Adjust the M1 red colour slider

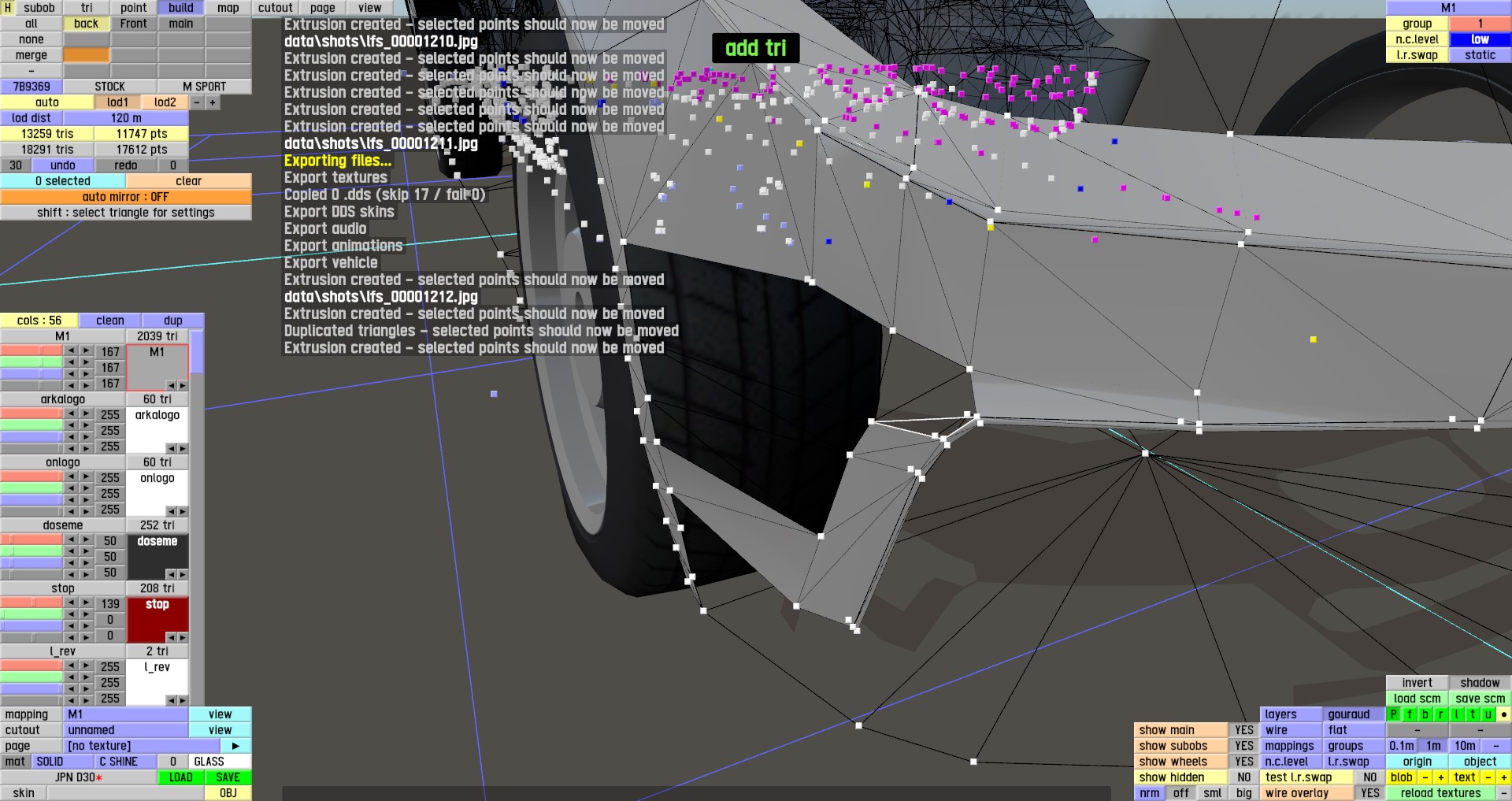point(31,350)
